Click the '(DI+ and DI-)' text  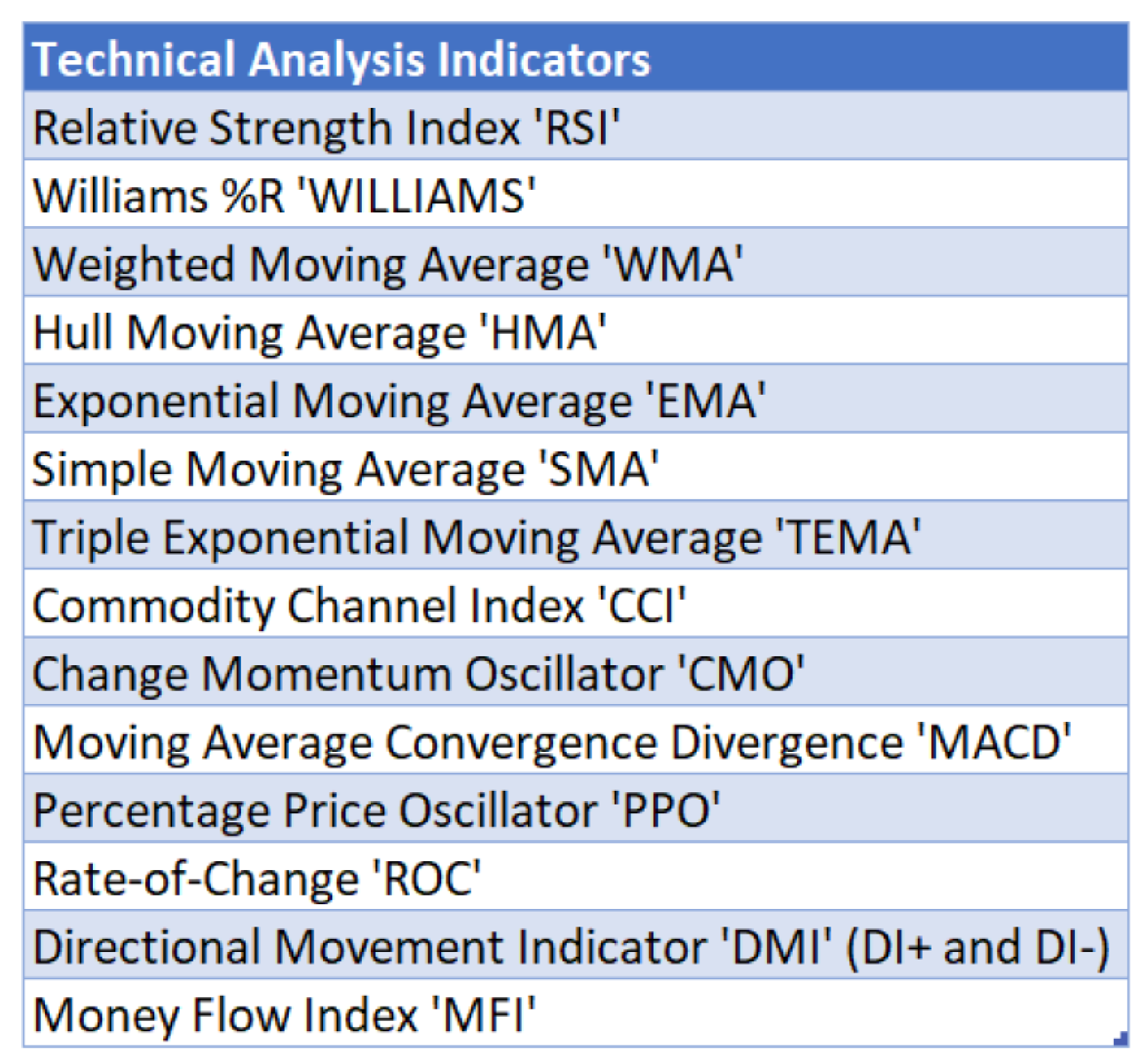[x=978, y=947]
